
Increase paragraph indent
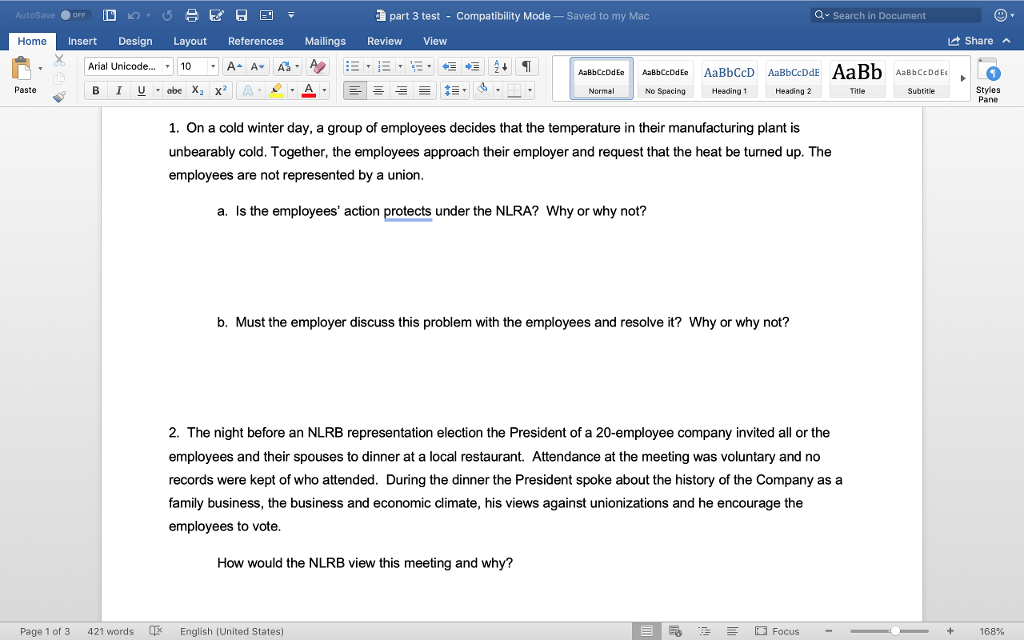[x=472, y=67]
